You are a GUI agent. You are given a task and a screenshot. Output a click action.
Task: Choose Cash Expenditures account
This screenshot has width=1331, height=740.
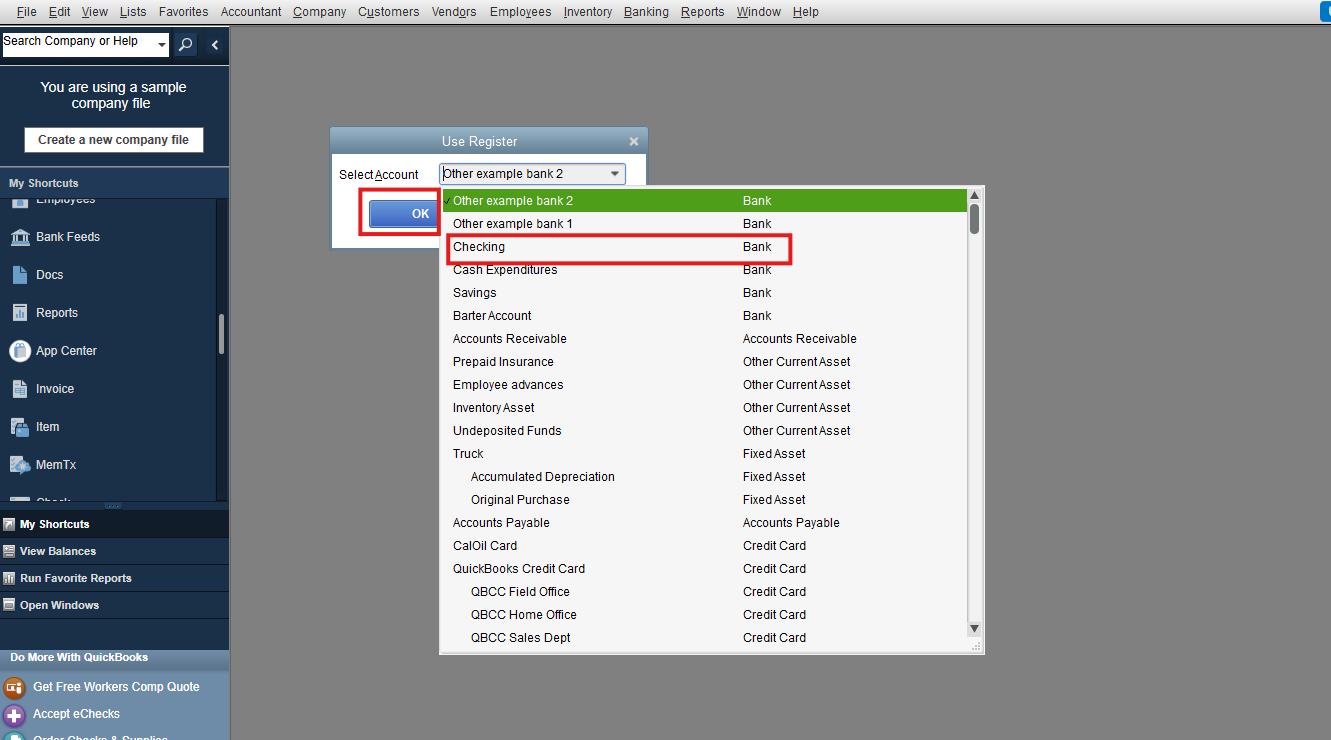coord(704,270)
